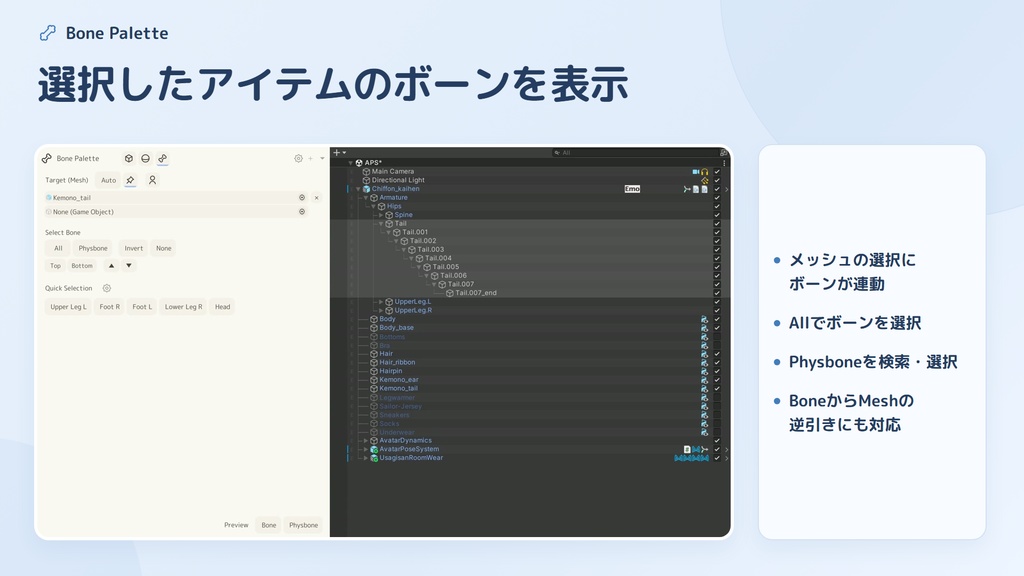Click the Kemono_tail object field
This screenshot has width=1024, height=576.
pos(176,197)
